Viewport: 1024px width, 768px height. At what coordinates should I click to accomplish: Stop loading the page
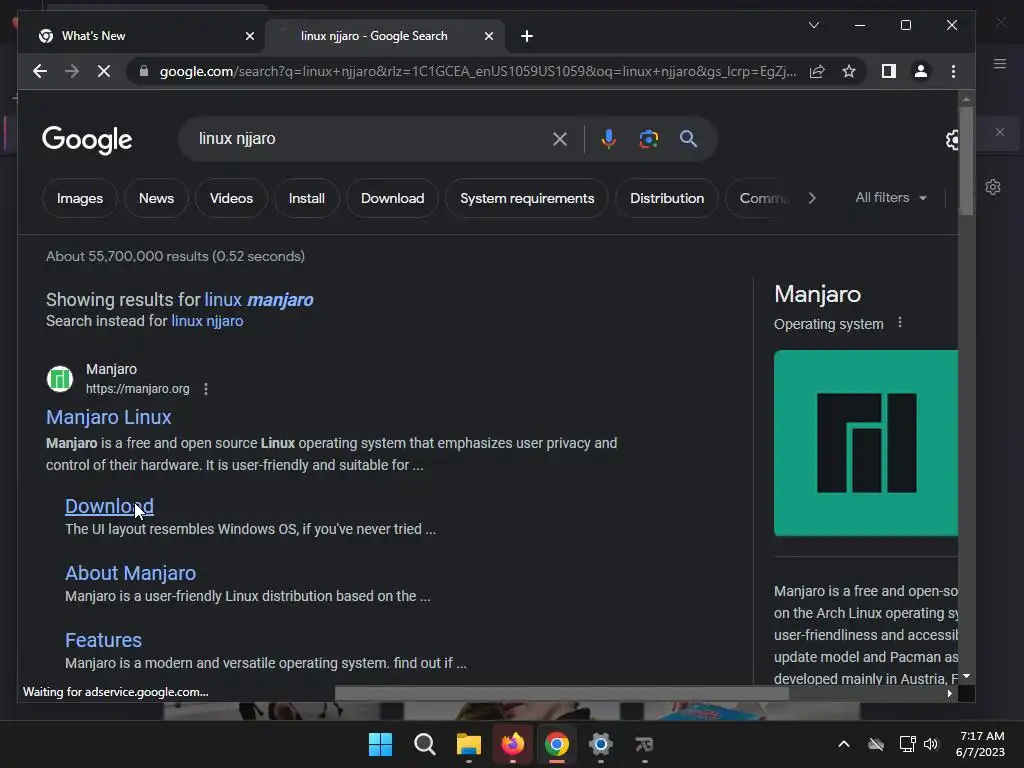104,71
